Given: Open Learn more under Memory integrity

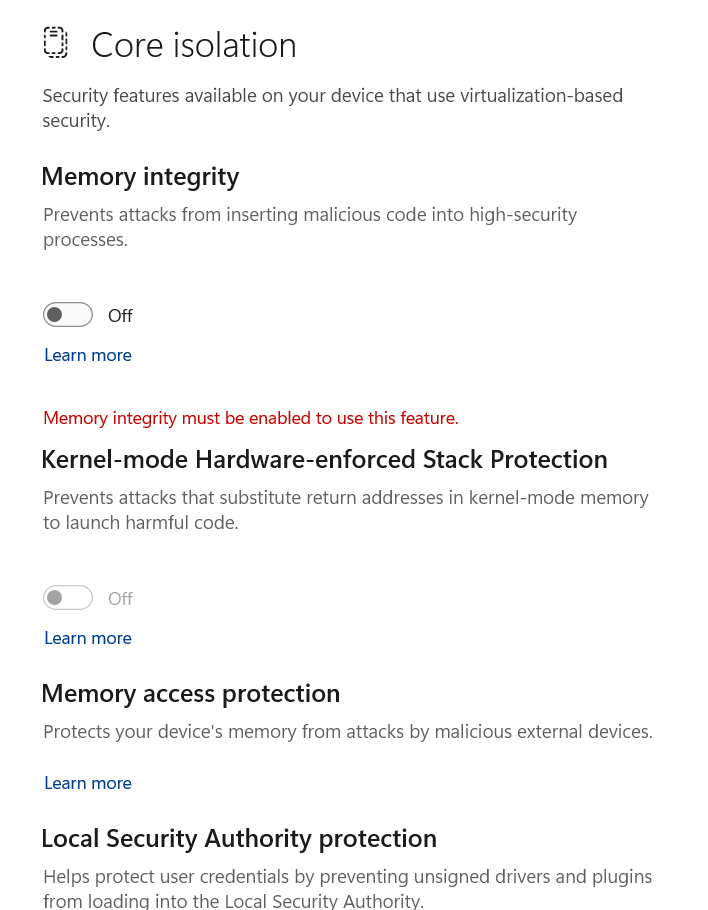Looking at the screenshot, I should 88,355.
